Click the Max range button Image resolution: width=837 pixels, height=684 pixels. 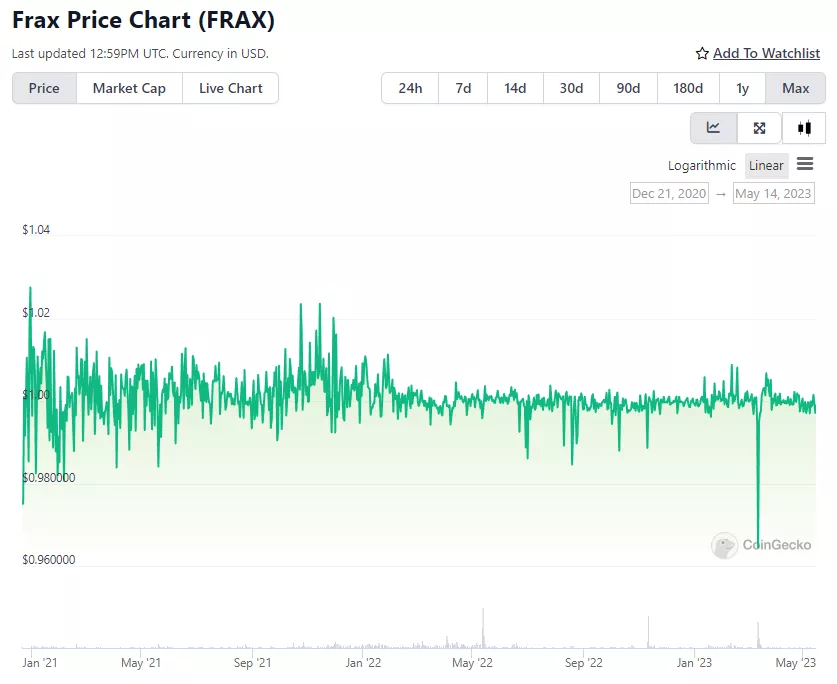[795, 88]
